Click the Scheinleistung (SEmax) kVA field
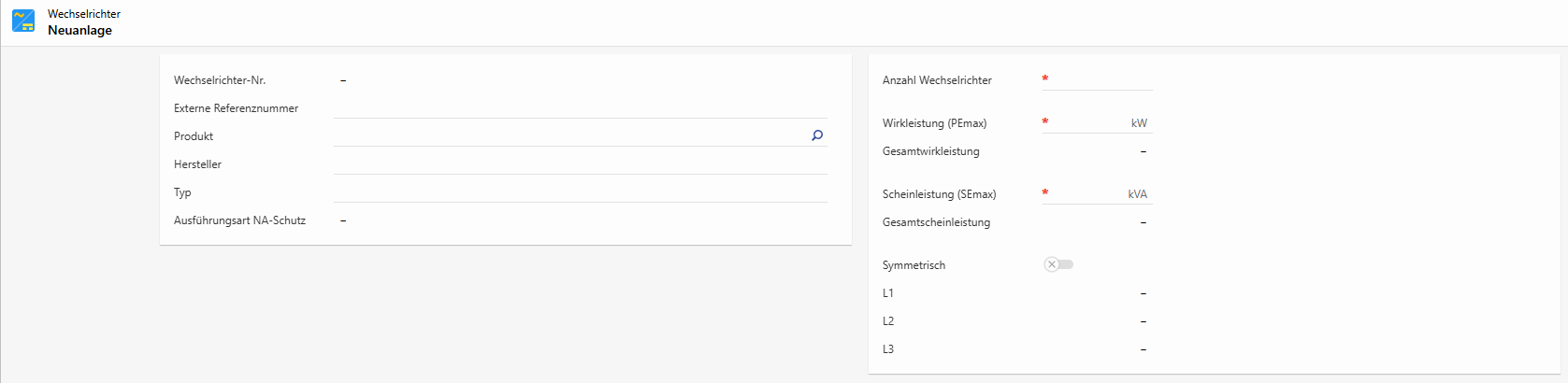The image size is (1568, 383). point(1087,194)
